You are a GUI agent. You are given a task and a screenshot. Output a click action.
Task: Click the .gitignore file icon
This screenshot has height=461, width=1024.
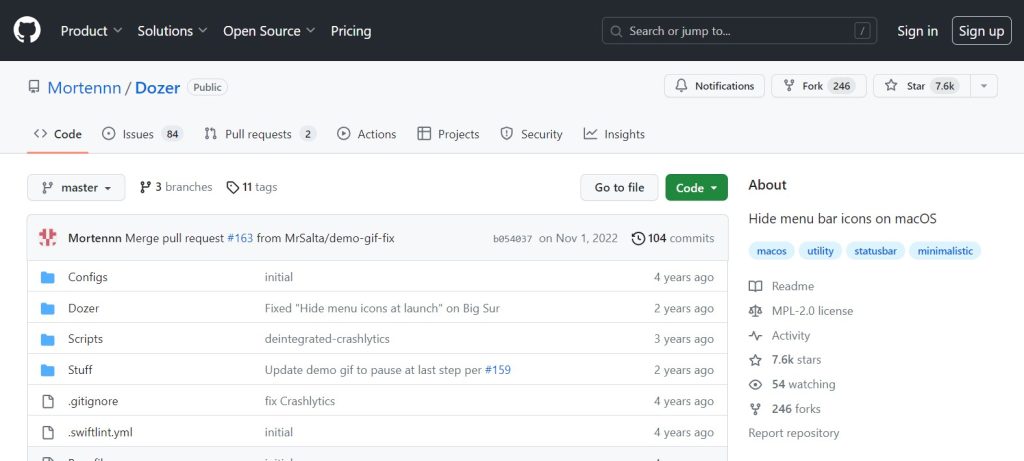[x=48, y=401]
